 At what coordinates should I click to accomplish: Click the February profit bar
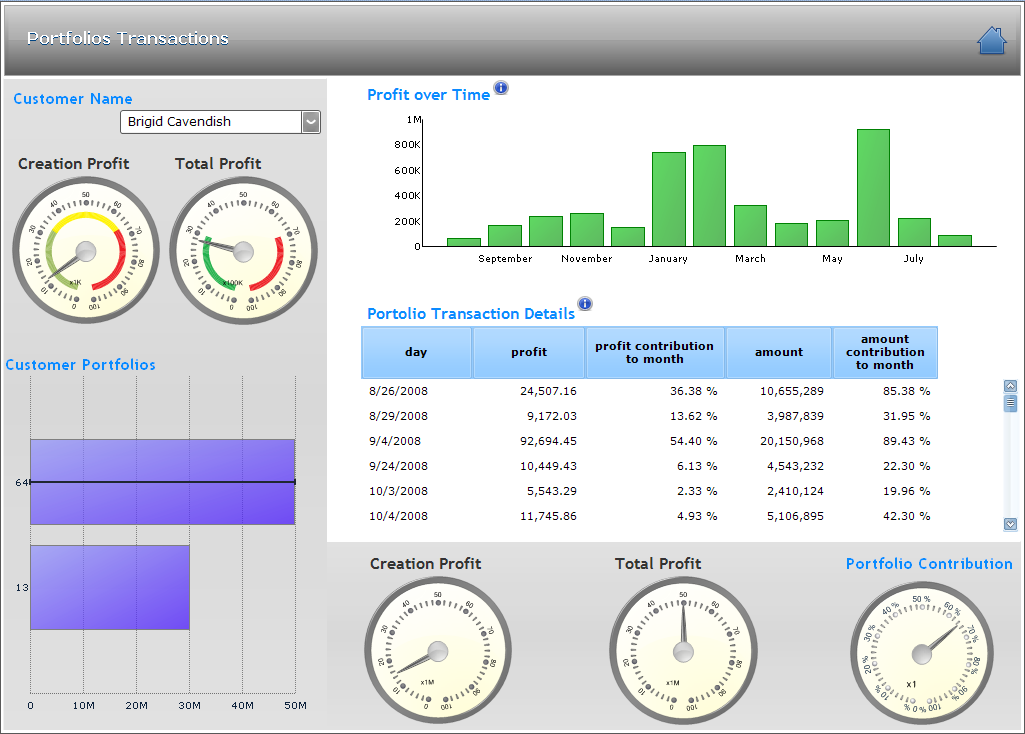point(709,196)
